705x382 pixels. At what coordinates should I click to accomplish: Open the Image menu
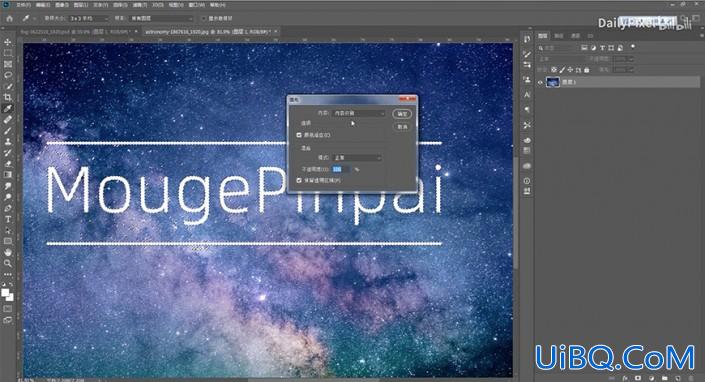coord(62,5)
